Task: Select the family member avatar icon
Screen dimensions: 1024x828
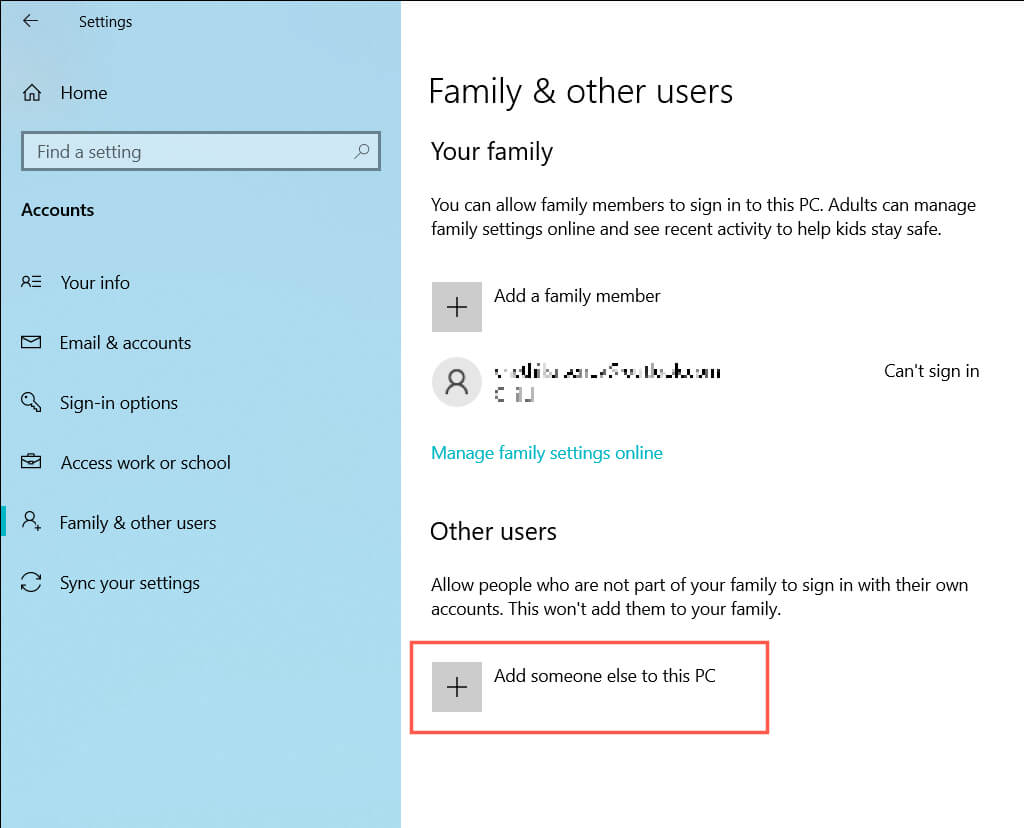Action: (457, 382)
